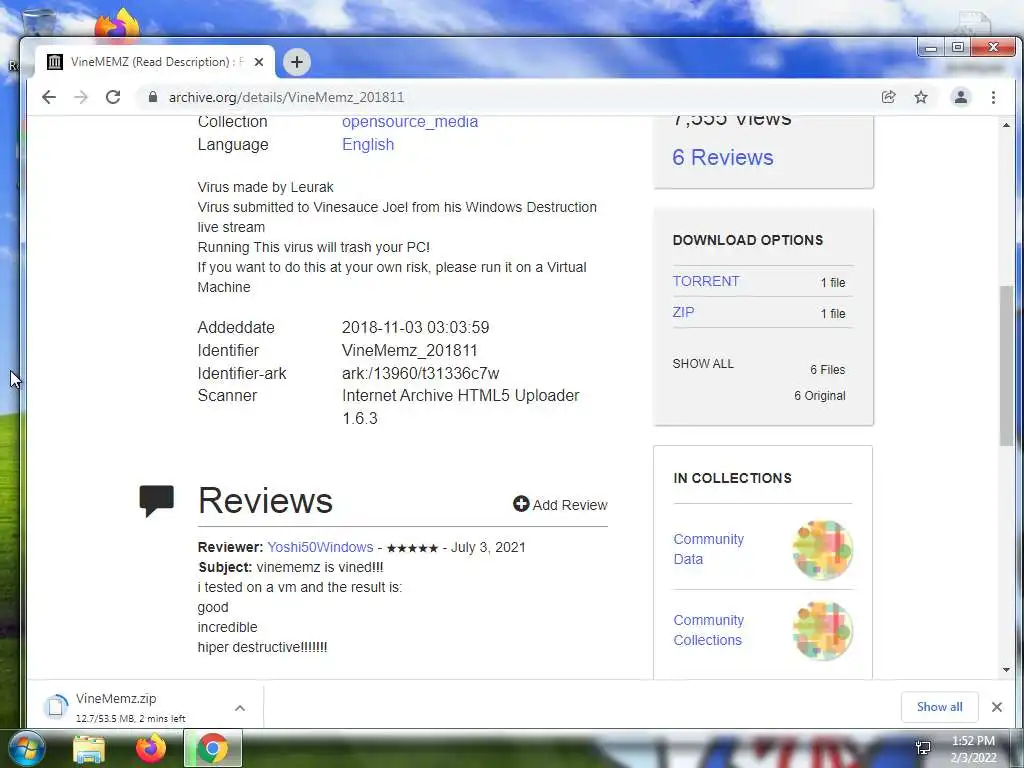Click the Reviews speech bubble icon

click(156, 501)
